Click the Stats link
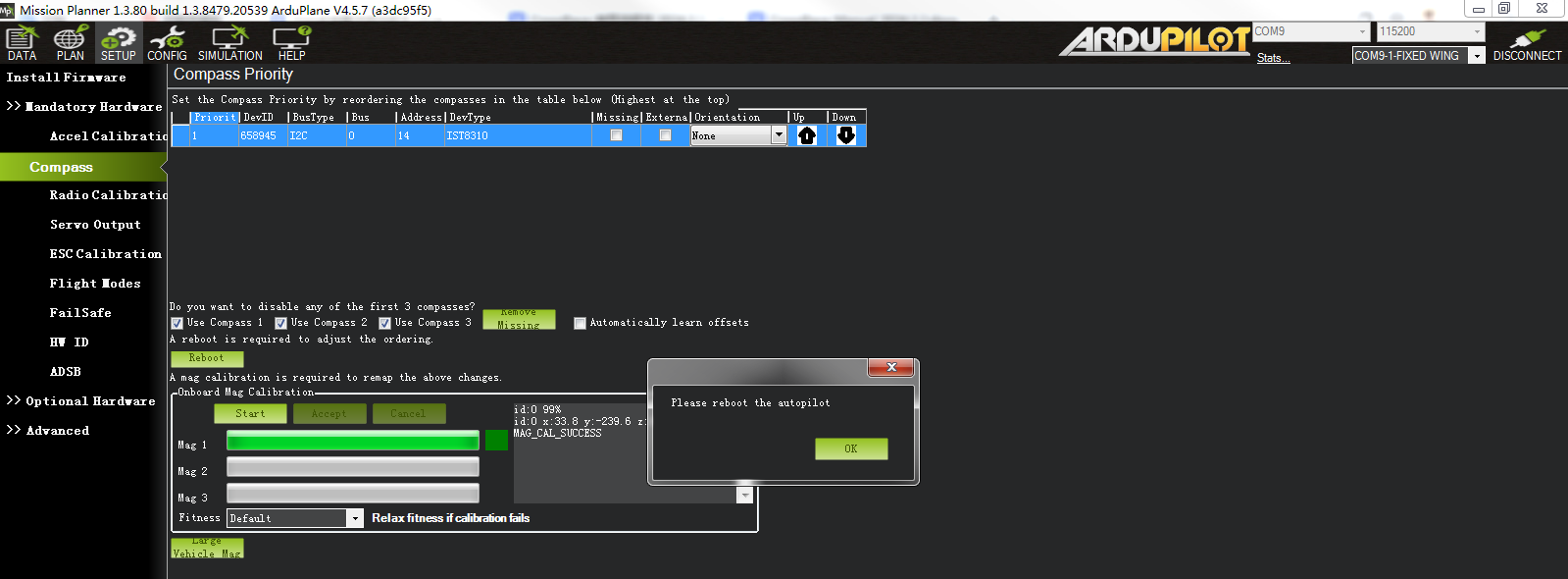 1273,58
